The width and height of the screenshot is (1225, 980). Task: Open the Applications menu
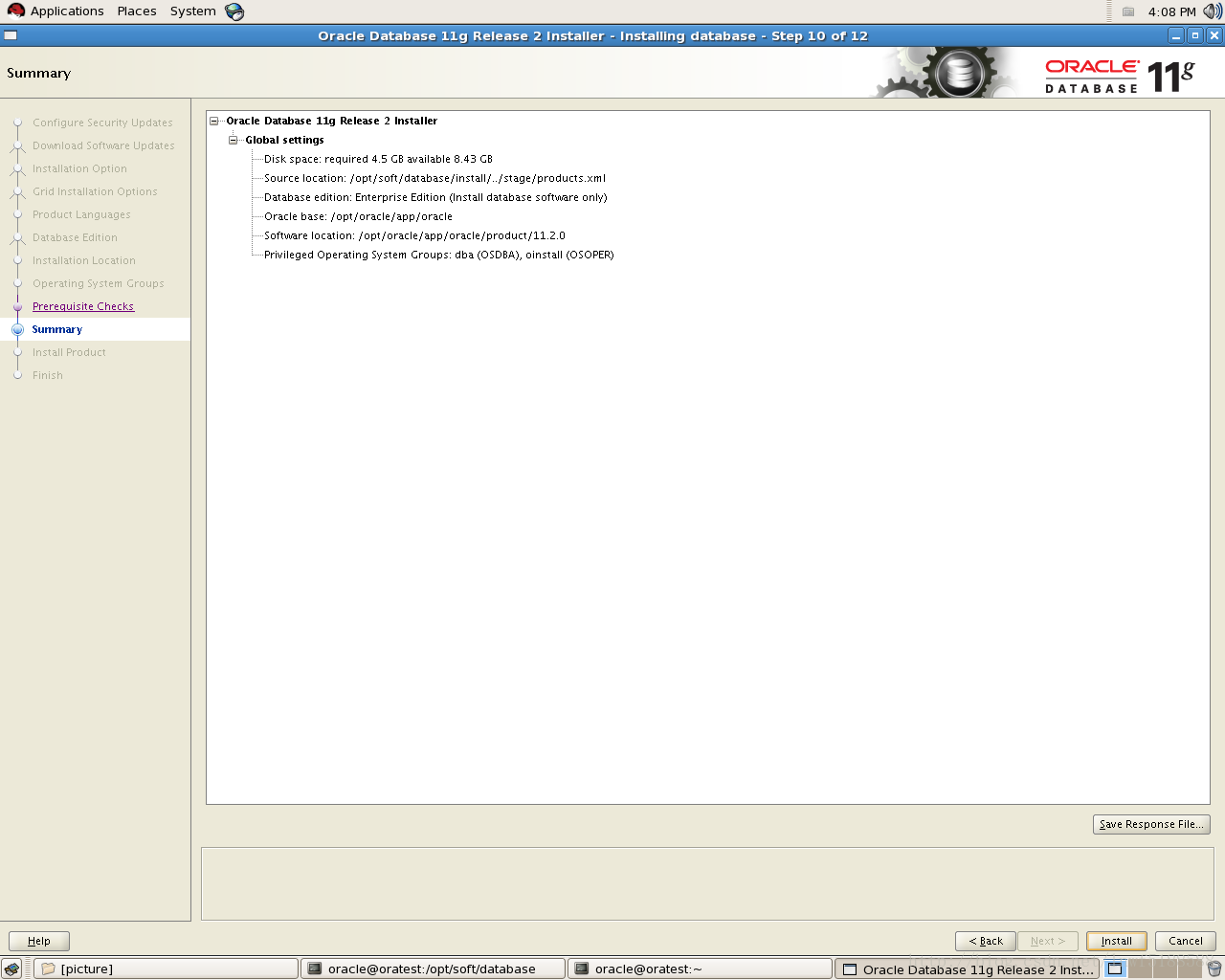[67, 11]
